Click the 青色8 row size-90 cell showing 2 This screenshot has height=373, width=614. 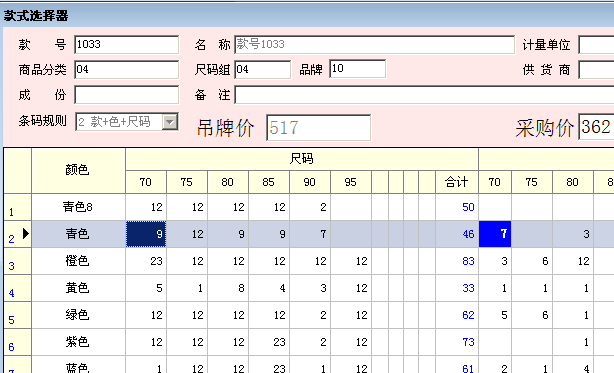coord(310,207)
